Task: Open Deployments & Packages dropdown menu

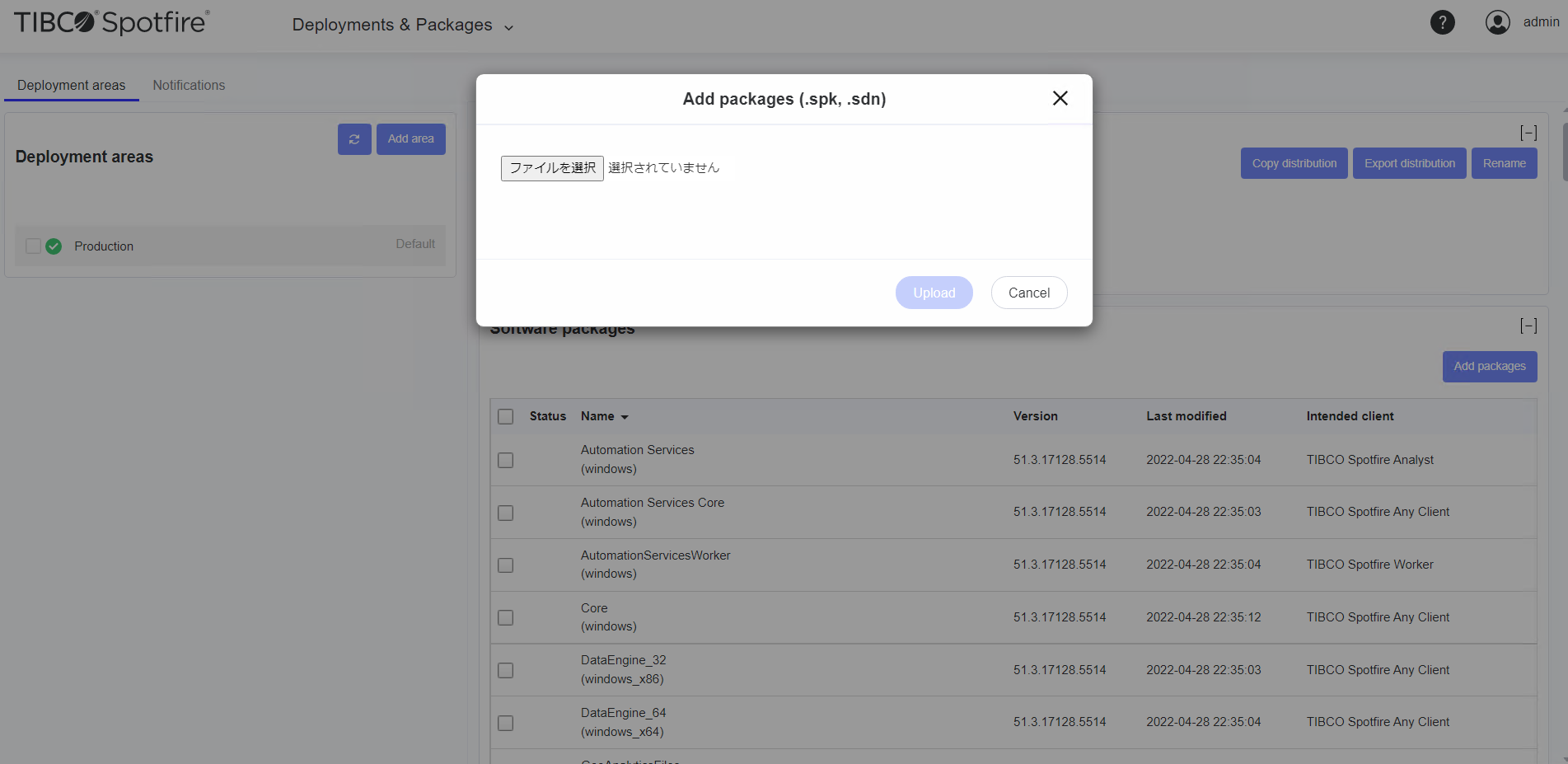Action: (403, 26)
